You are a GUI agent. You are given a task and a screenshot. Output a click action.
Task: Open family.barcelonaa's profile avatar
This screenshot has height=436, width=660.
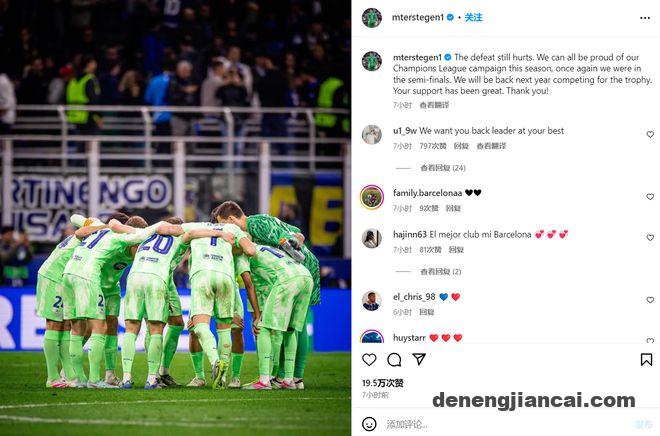(372, 197)
